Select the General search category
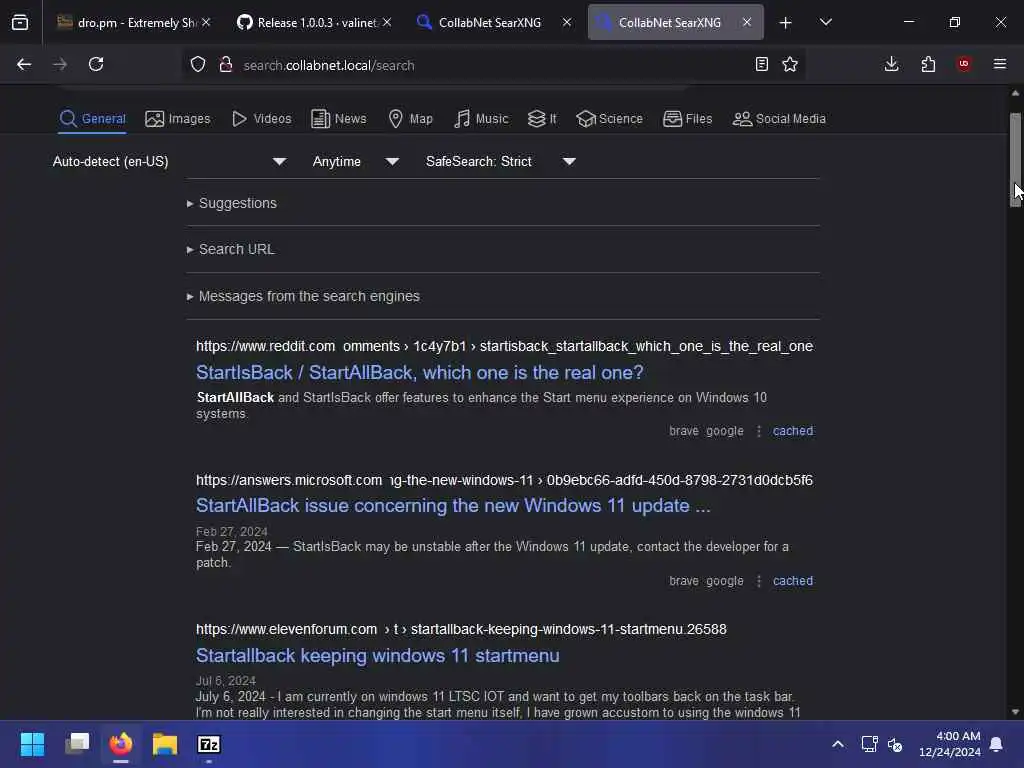 92,119
